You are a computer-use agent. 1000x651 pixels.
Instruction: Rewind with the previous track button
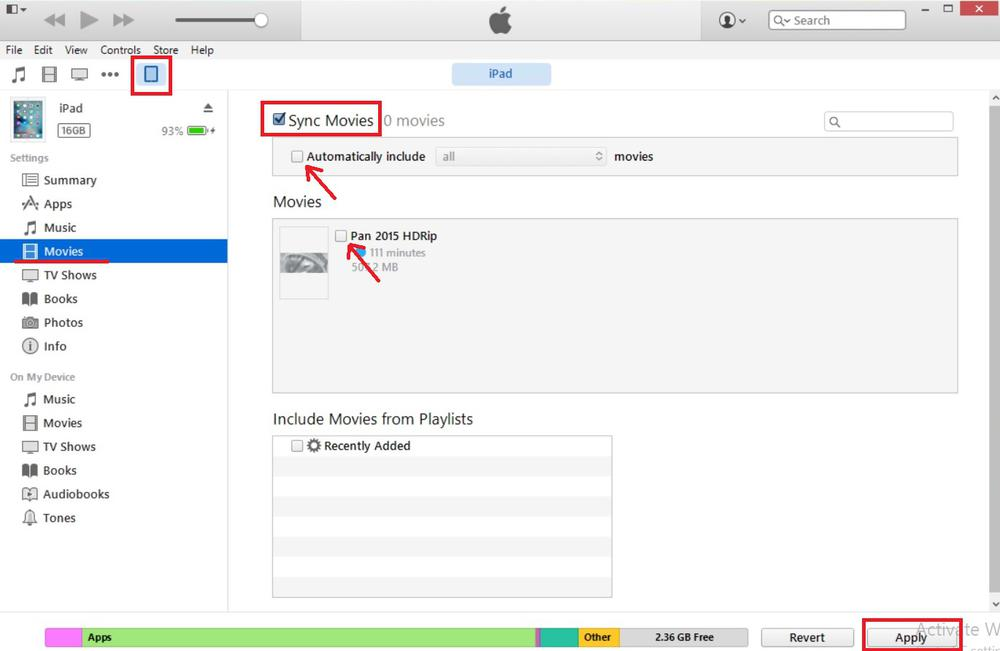tap(55, 20)
